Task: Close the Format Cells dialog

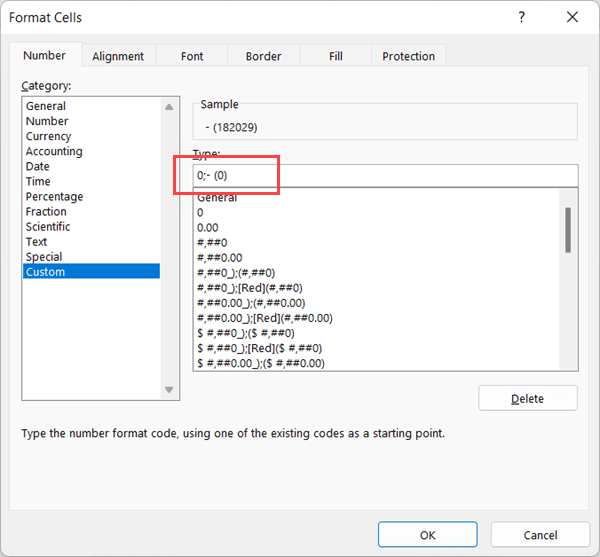Action: point(571,17)
